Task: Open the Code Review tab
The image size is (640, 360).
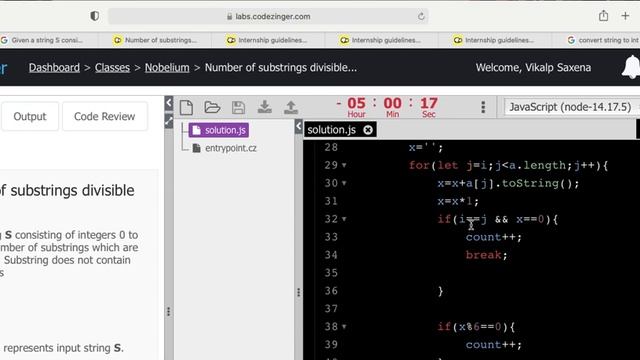Action: pos(104,116)
